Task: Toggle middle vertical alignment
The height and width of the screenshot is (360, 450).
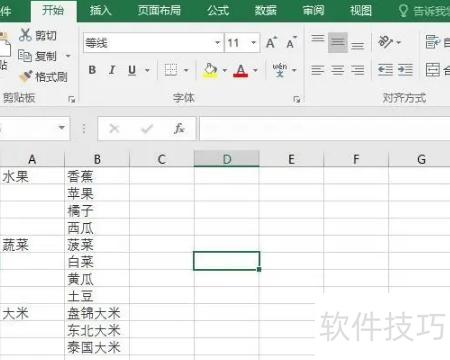Action: pos(338,42)
